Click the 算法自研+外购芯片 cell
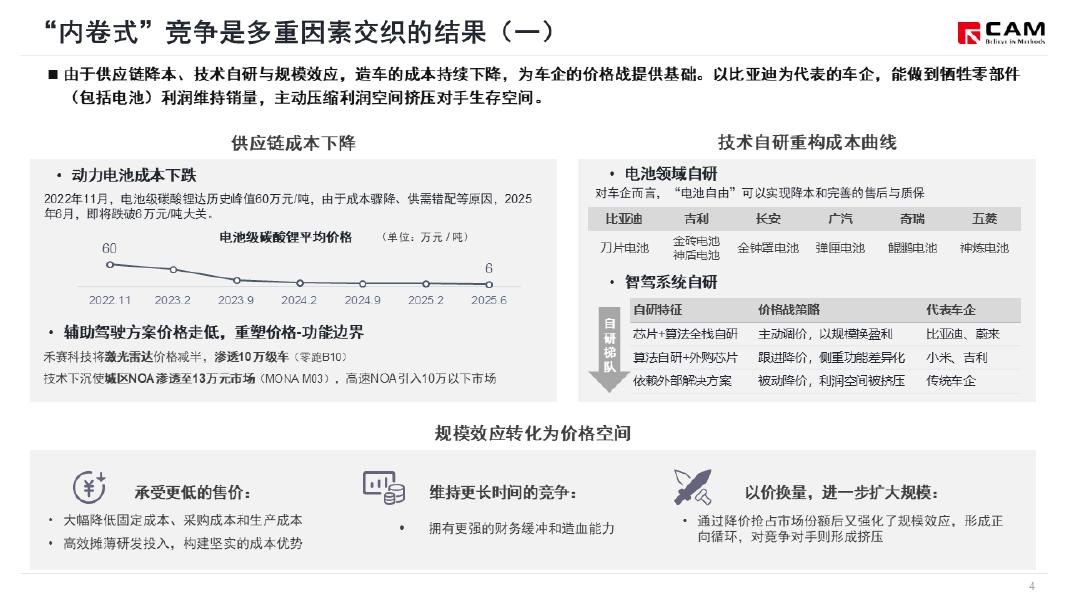 tap(685, 358)
